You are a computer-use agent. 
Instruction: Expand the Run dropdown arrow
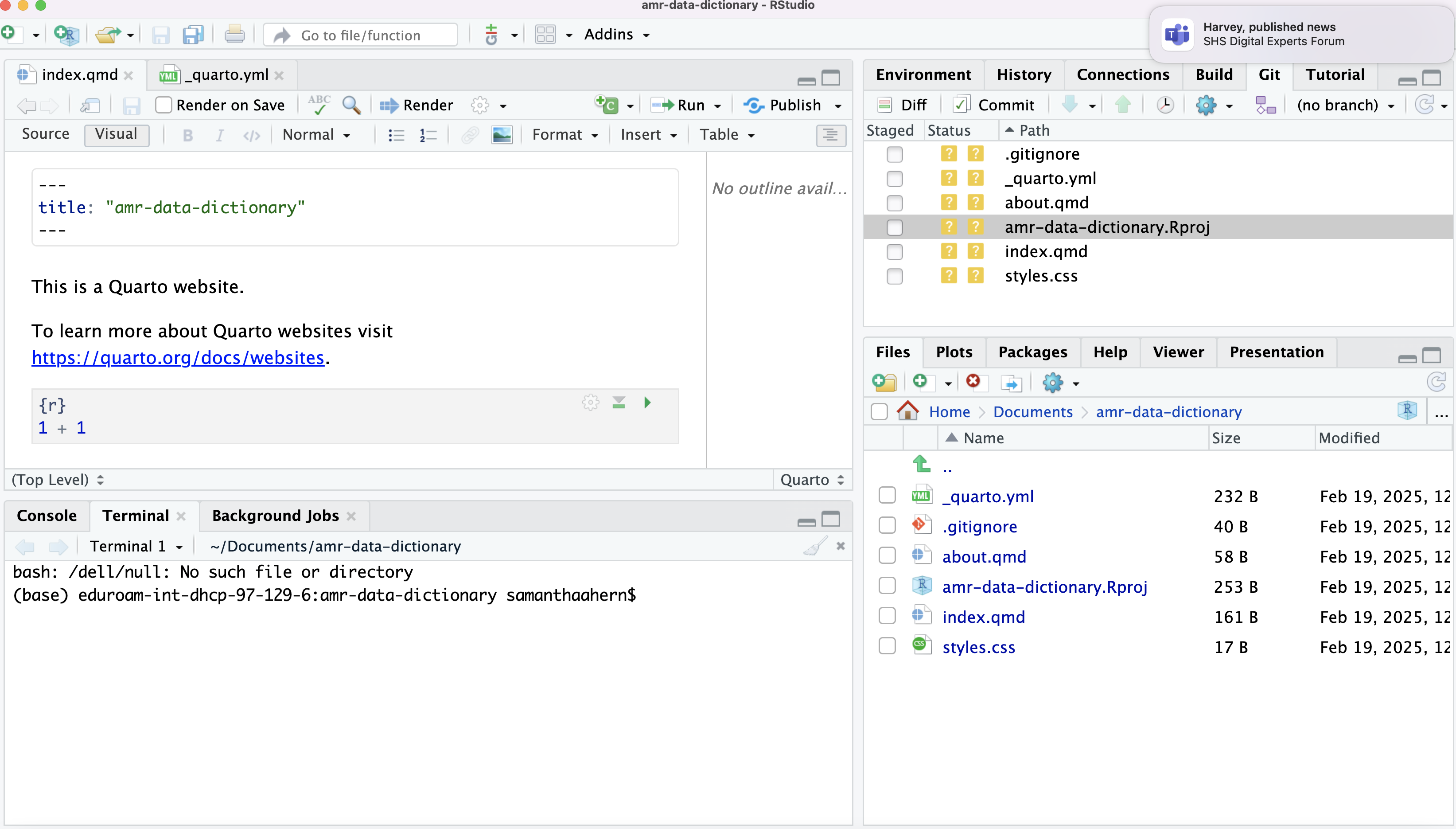click(717, 106)
